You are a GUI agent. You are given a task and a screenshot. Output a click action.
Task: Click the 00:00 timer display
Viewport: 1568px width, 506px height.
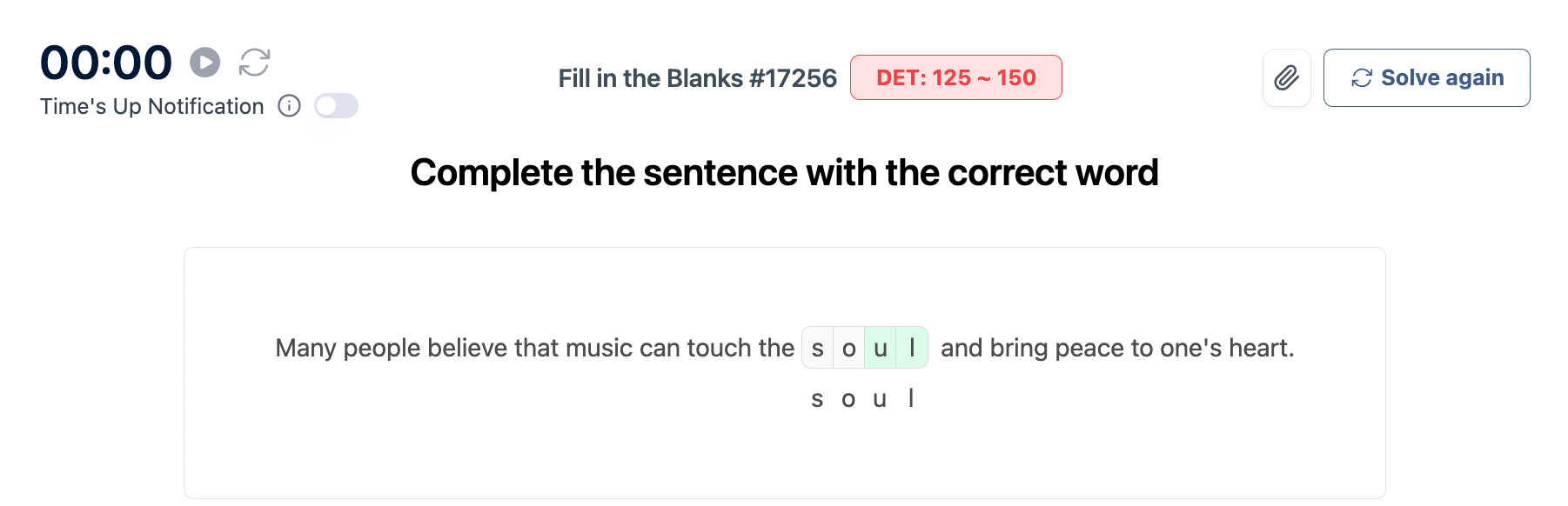pos(106,63)
